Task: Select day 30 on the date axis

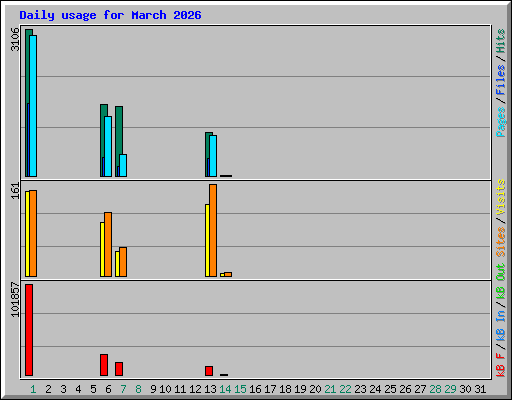Action: tap(465, 389)
